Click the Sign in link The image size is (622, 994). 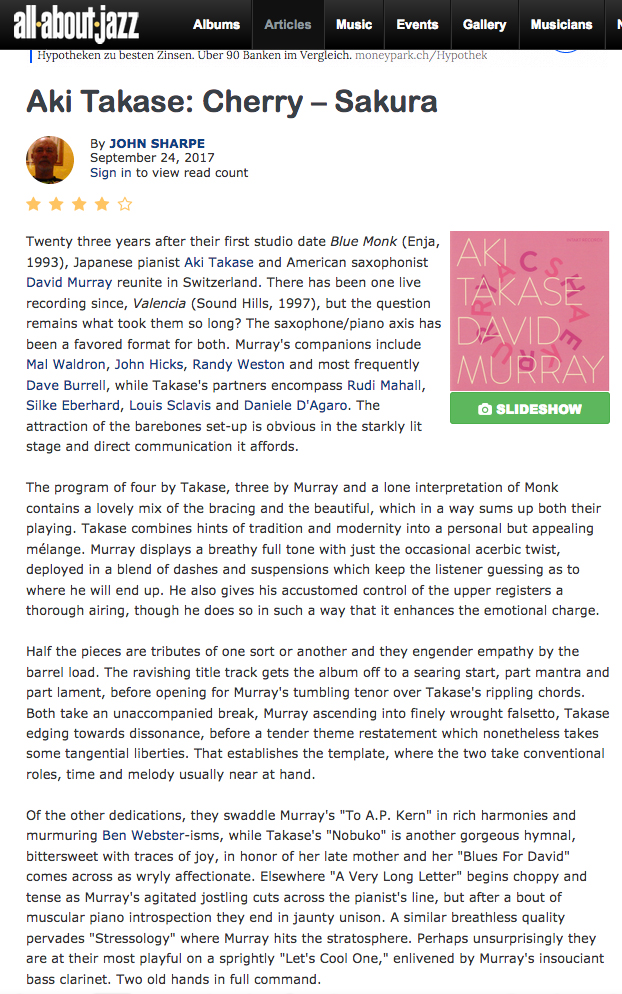click(111, 172)
